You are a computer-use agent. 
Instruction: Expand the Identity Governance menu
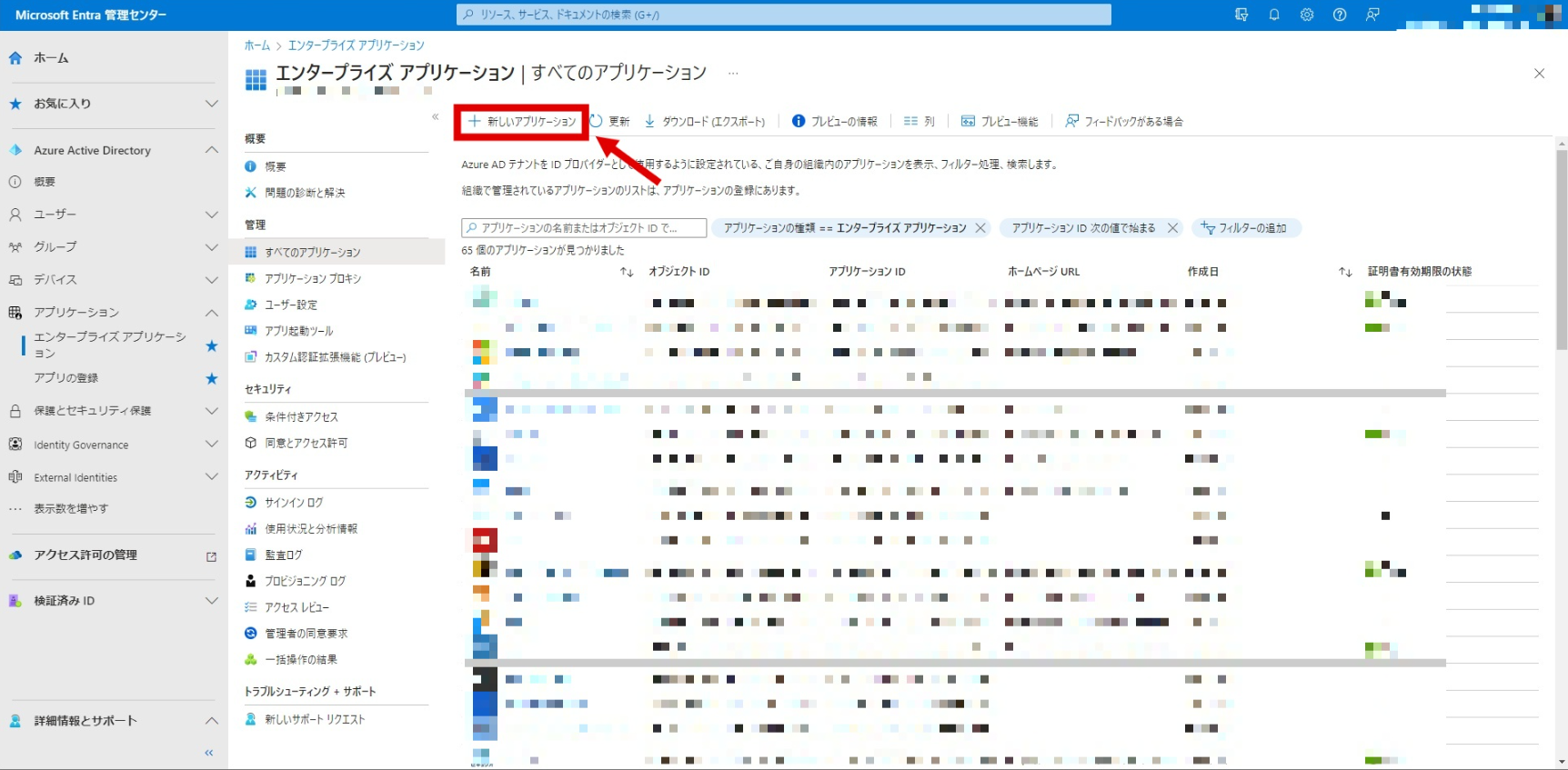(211, 445)
